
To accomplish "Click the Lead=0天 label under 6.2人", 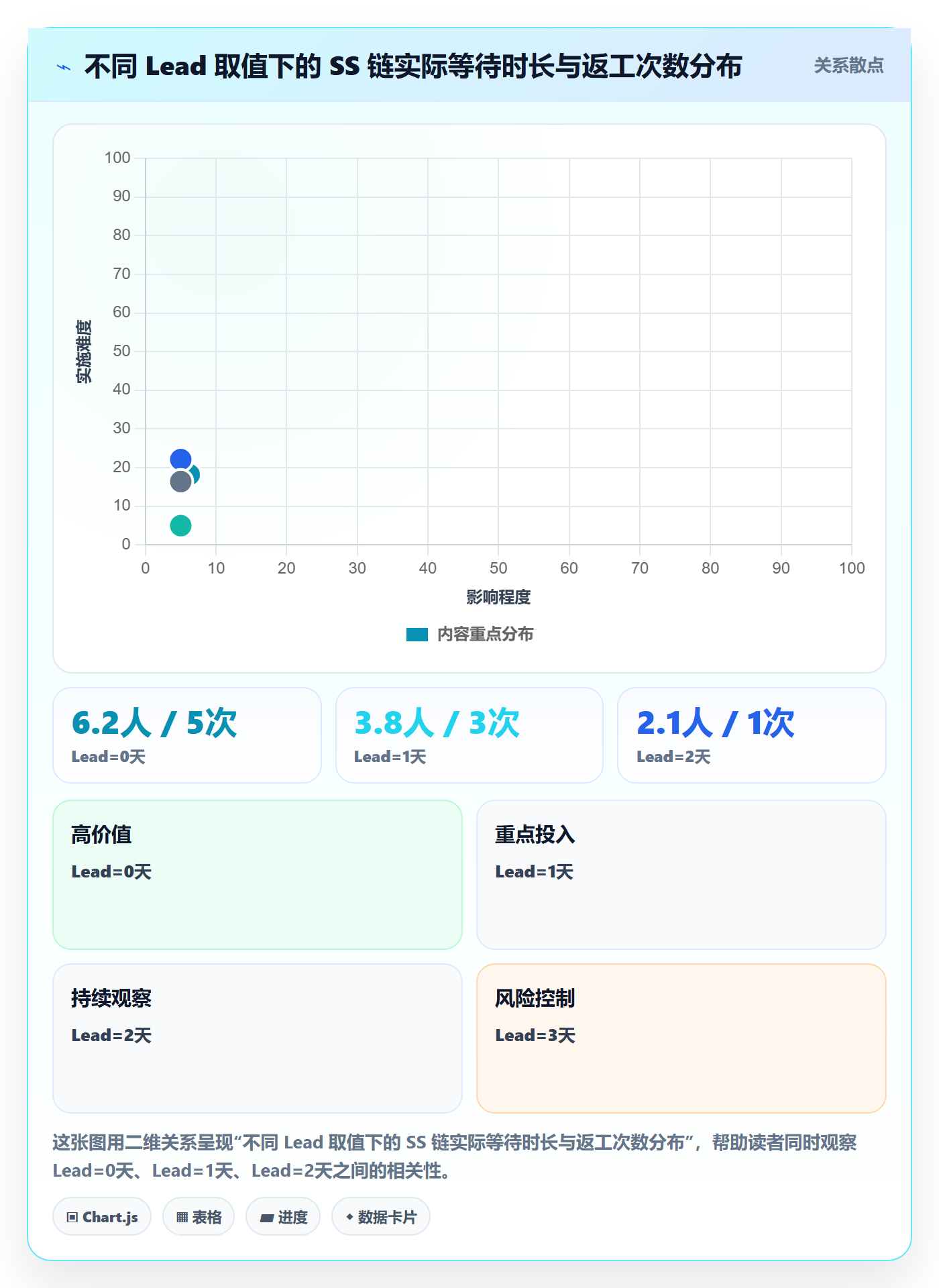I will [x=109, y=757].
